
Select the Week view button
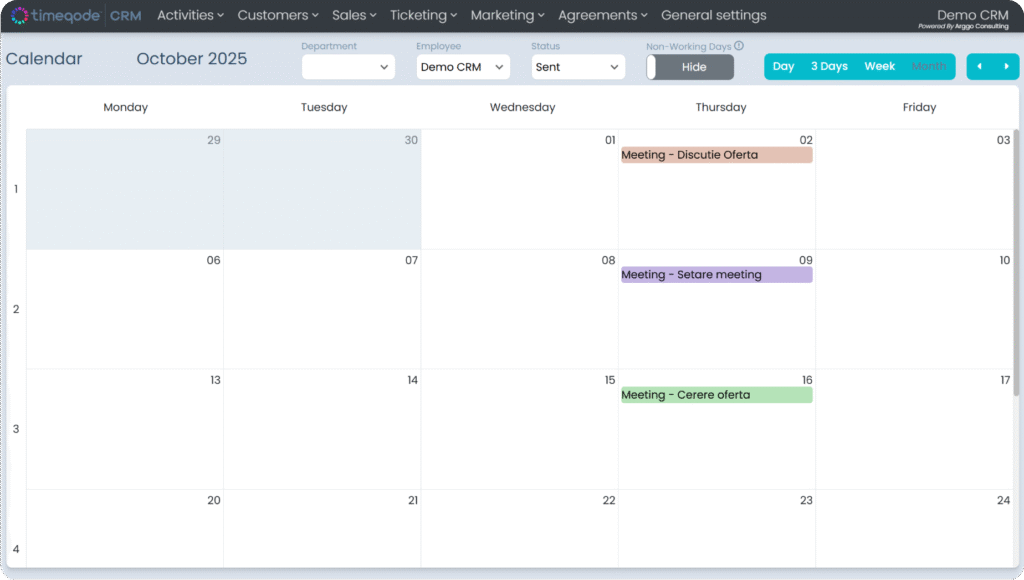pos(879,67)
